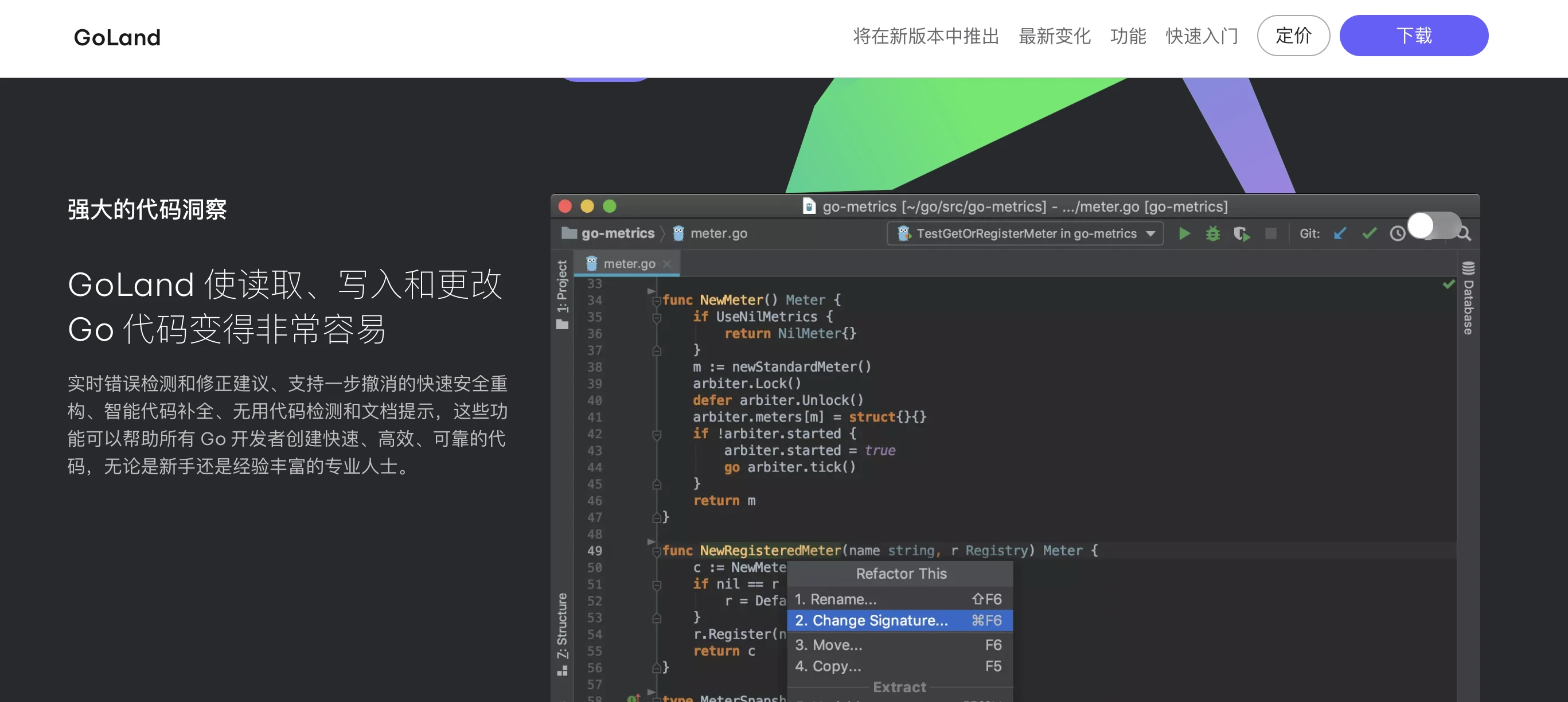Viewport: 1568px width, 702px height.
Task: Click the file icon in IDE title bar
Action: (x=808, y=206)
